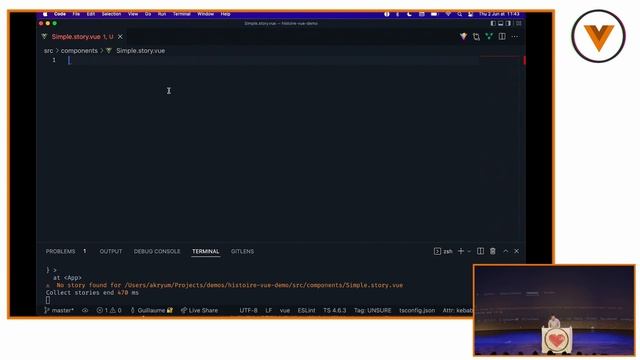
Task: Open the View menu
Action: 133,14
